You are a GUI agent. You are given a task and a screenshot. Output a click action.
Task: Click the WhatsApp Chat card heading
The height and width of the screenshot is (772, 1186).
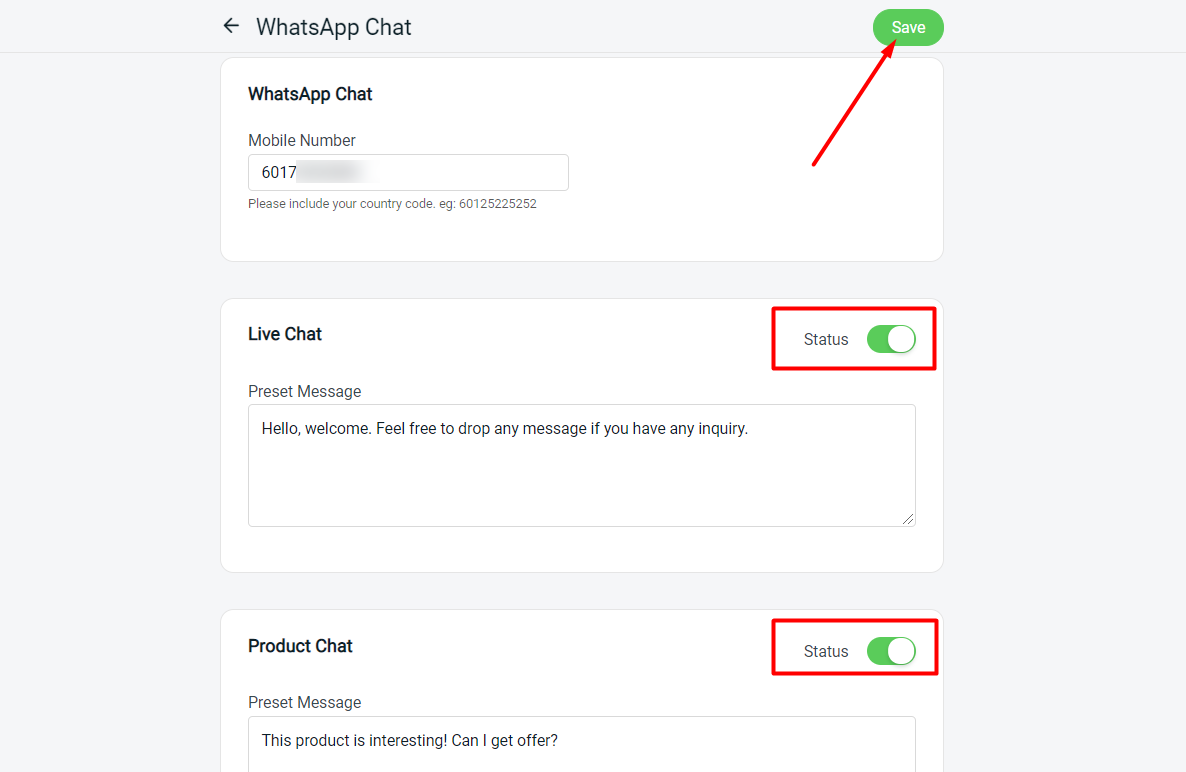pos(310,94)
